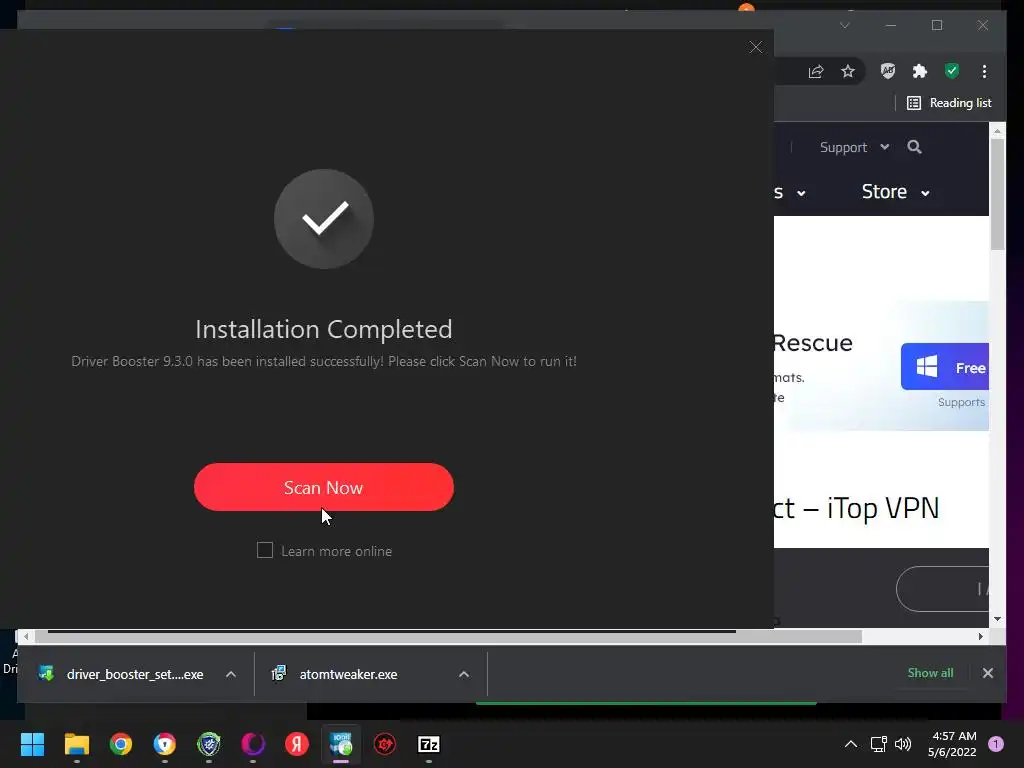1024x768 pixels.
Task: Open the green shield security app icon
Action: (x=209, y=744)
